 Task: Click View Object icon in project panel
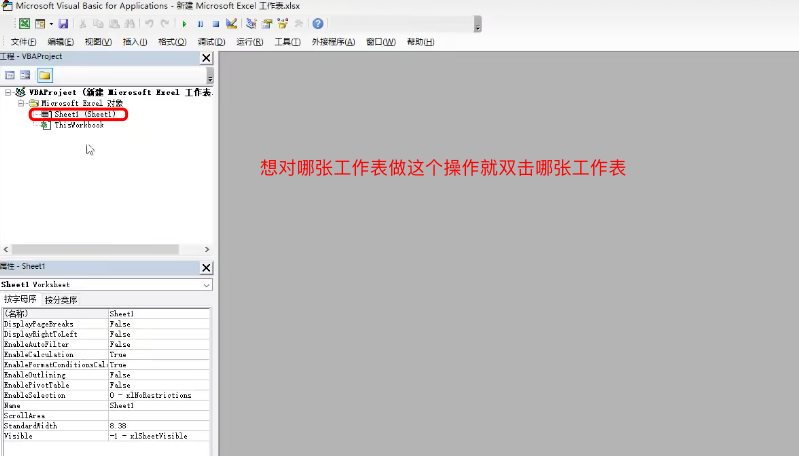click(25, 75)
